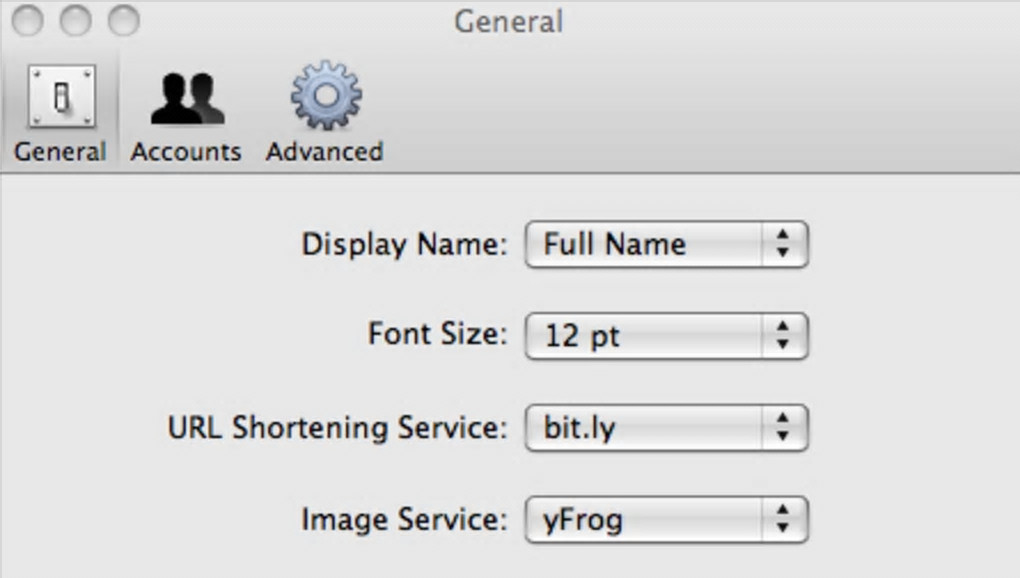
Task: Open the Advanced gear icon
Action: pos(325,97)
